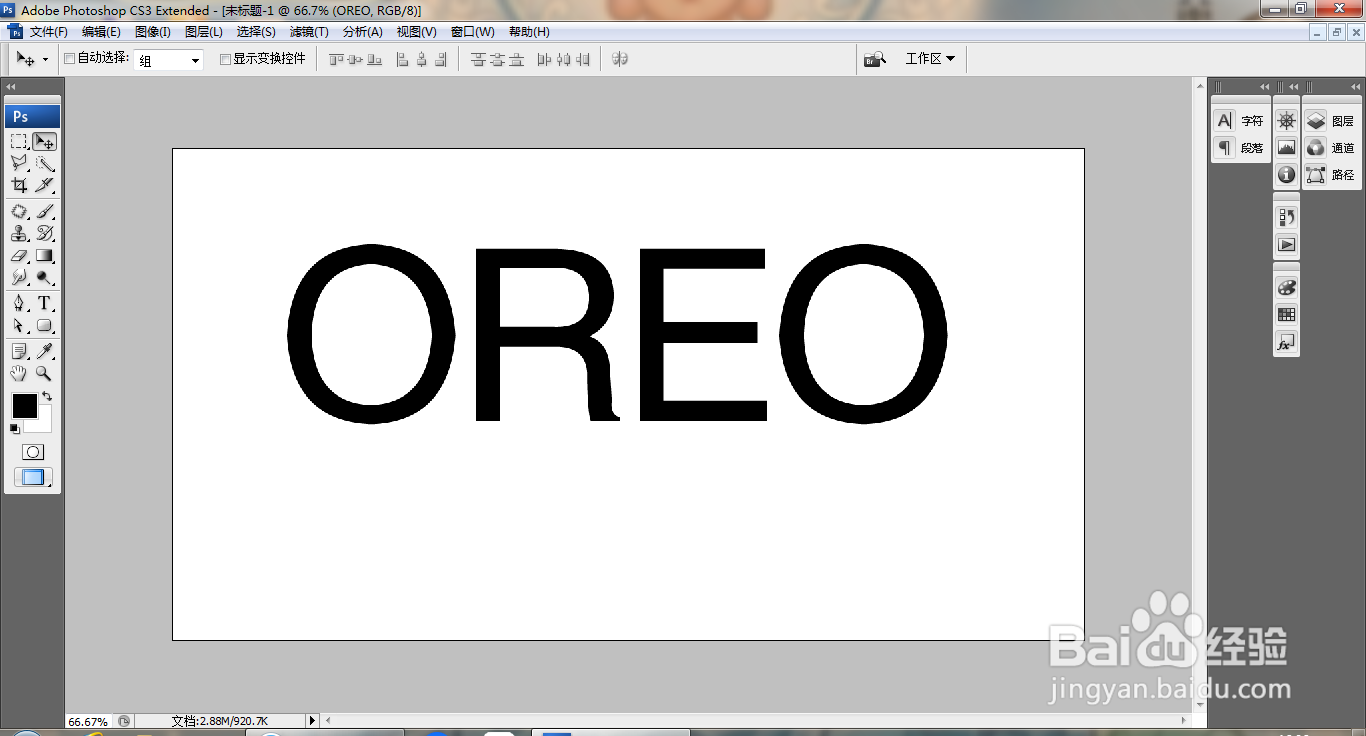Open the 文件(F) menu
The image size is (1366, 736).
click(x=48, y=32)
